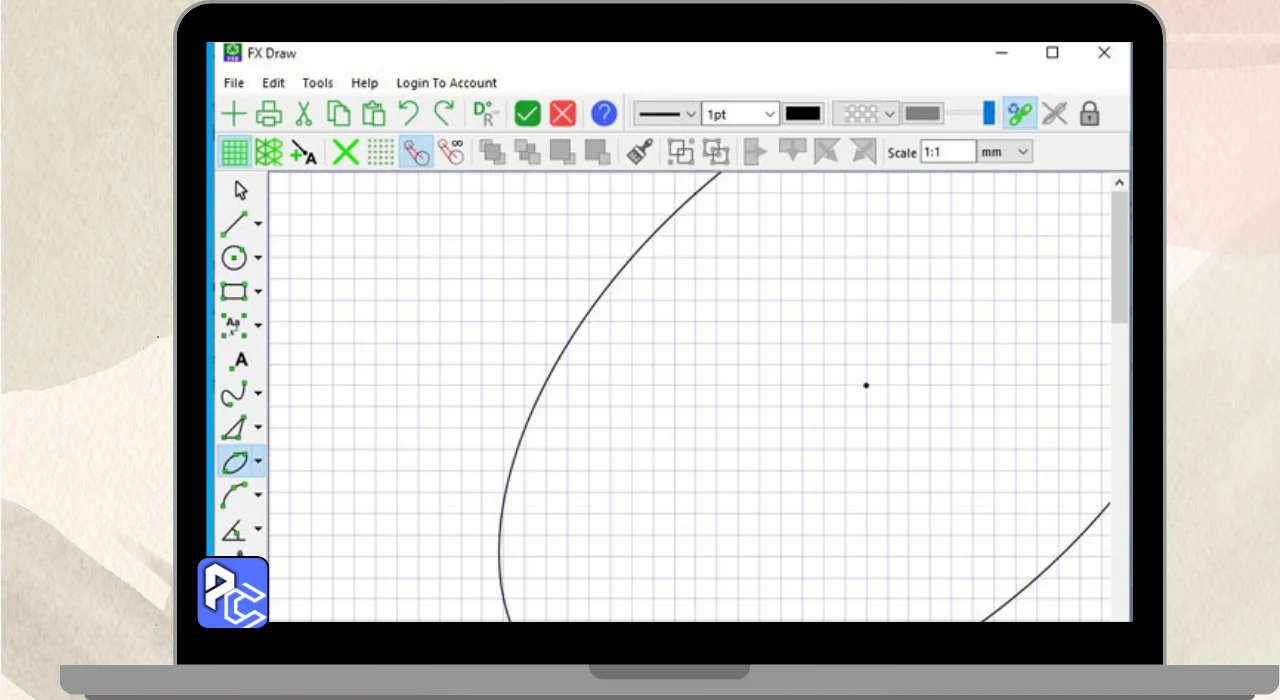Click the paintbrush format painter icon
This screenshot has width=1280, height=700.
[x=640, y=152]
